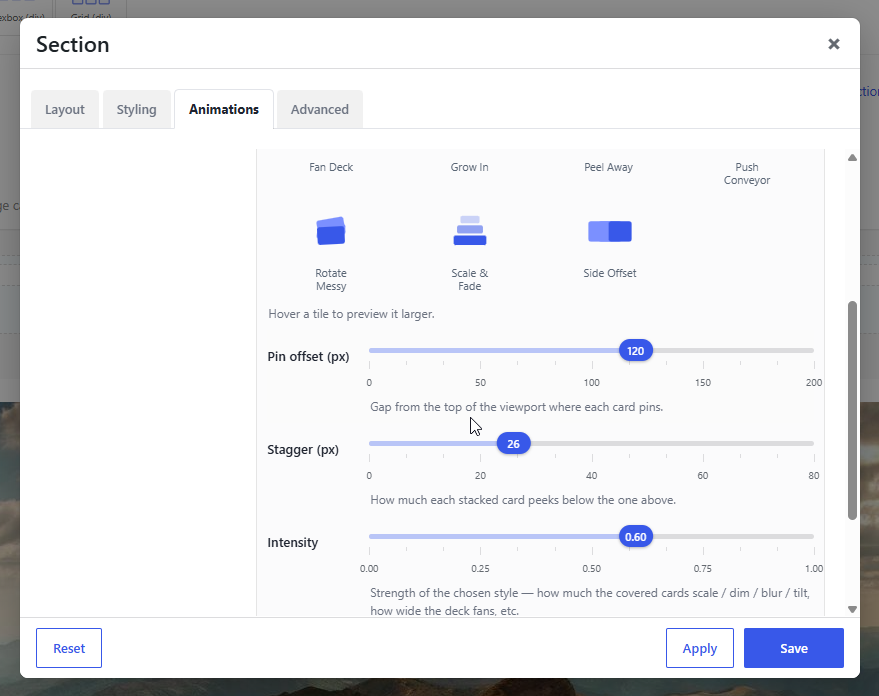Click the 40 tick label on Stagger

pos(591,476)
